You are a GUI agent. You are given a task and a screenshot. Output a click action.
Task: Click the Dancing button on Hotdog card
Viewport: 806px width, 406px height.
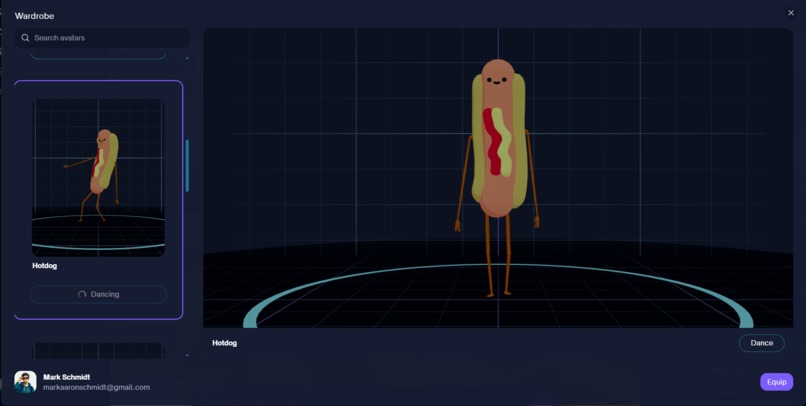[x=98, y=294]
